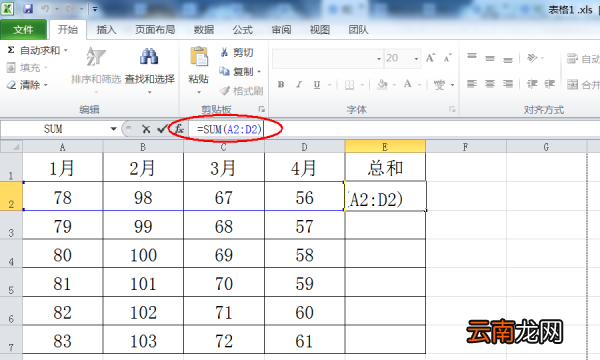
Task: Click the 自动求和 AutoSum button
Action: tap(34, 50)
